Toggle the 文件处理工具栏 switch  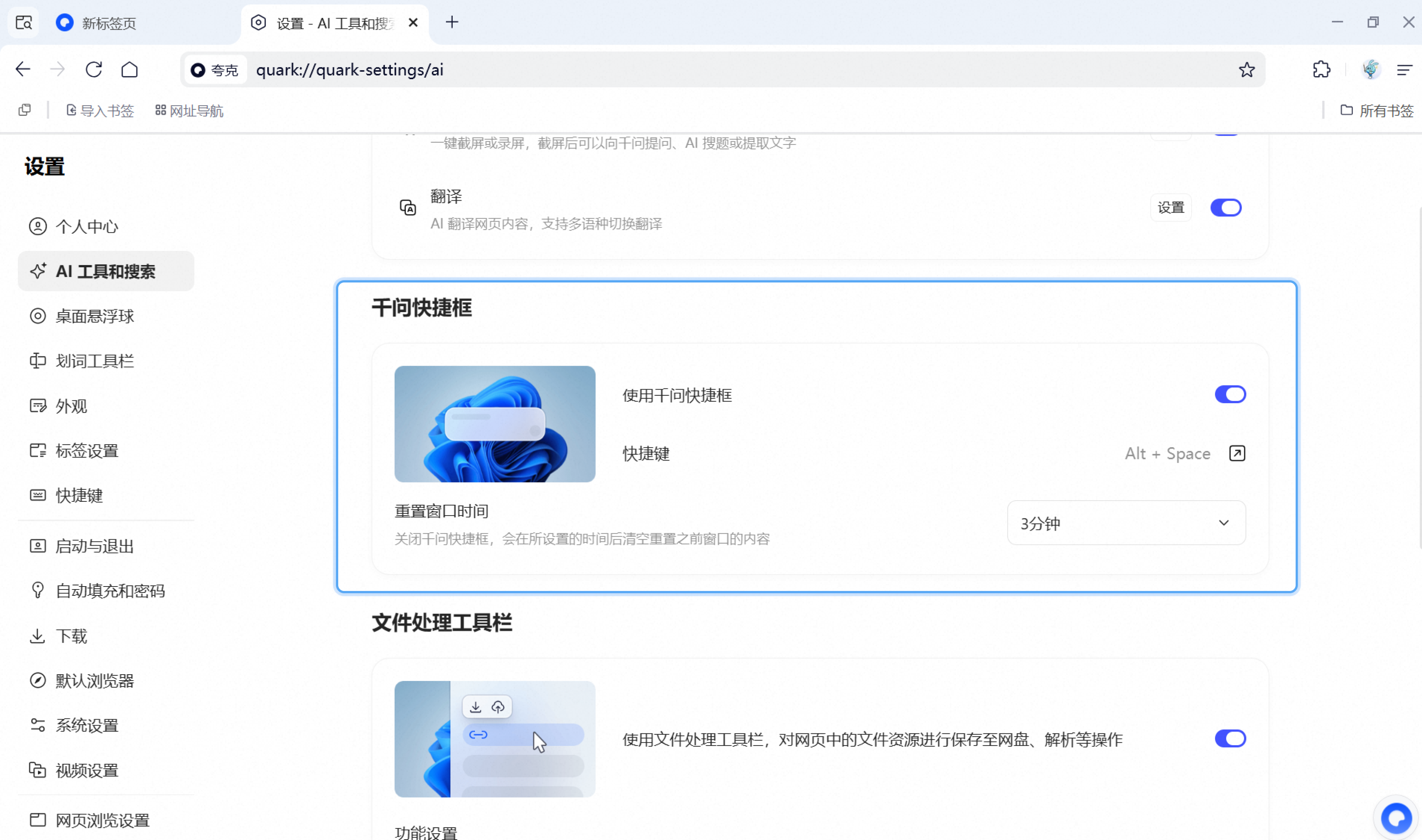click(1230, 739)
